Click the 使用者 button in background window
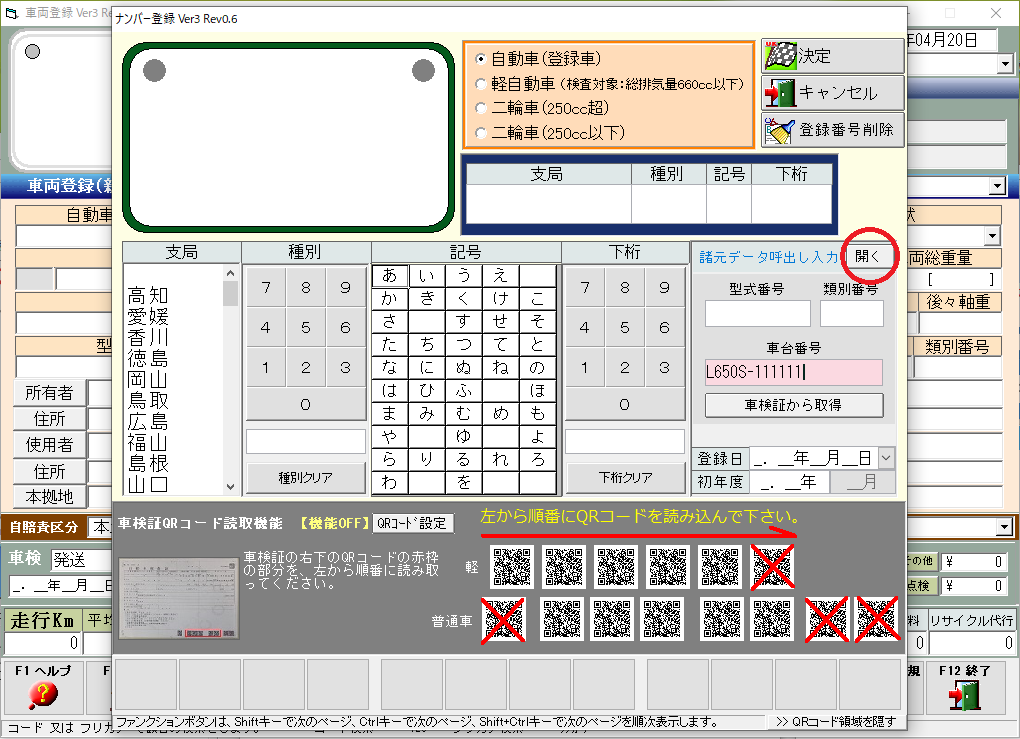1020x739 pixels. pyautogui.click(x=49, y=445)
